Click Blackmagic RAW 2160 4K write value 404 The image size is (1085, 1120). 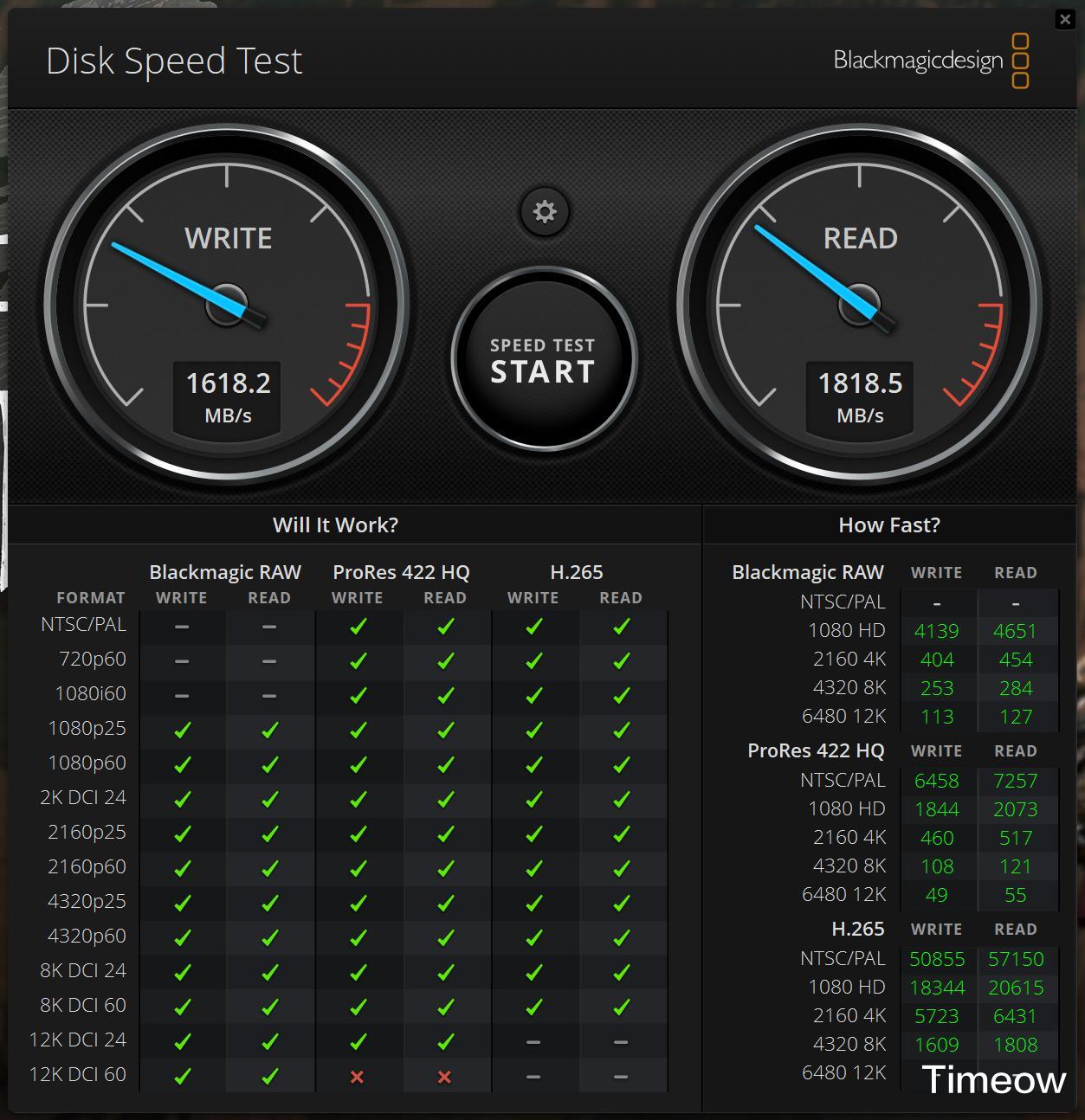[x=937, y=660]
